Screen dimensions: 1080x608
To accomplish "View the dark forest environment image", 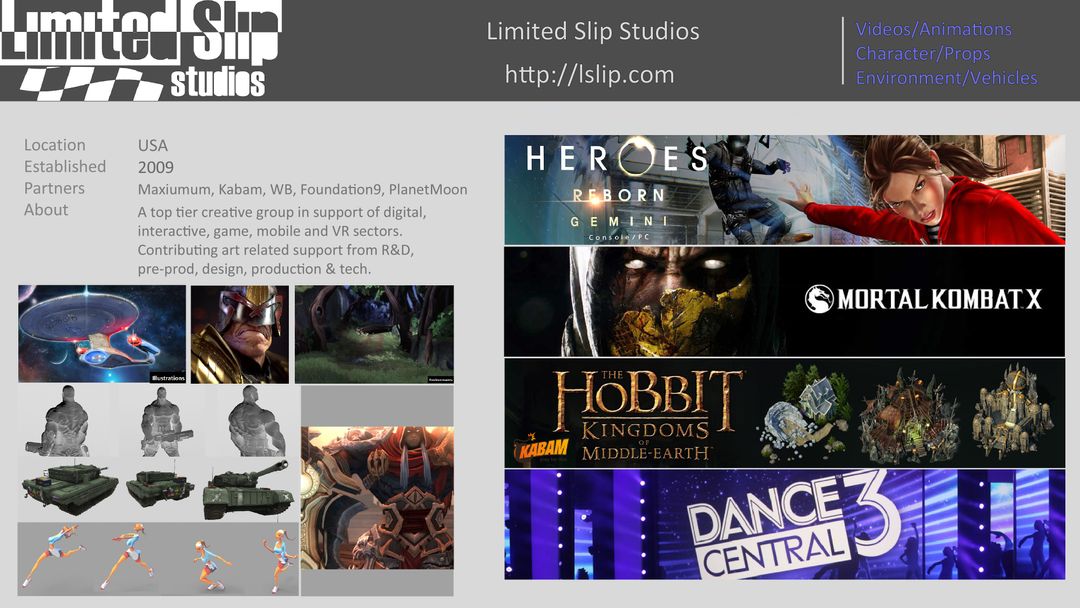I will coord(374,334).
